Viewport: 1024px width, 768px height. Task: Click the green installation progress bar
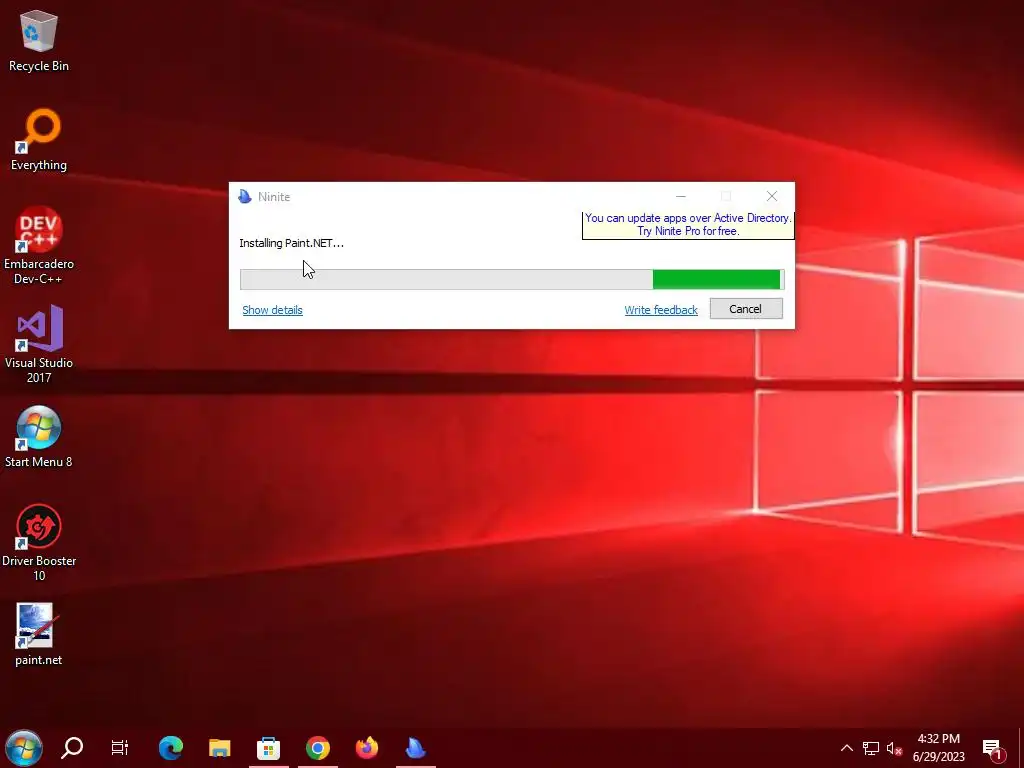pos(512,280)
